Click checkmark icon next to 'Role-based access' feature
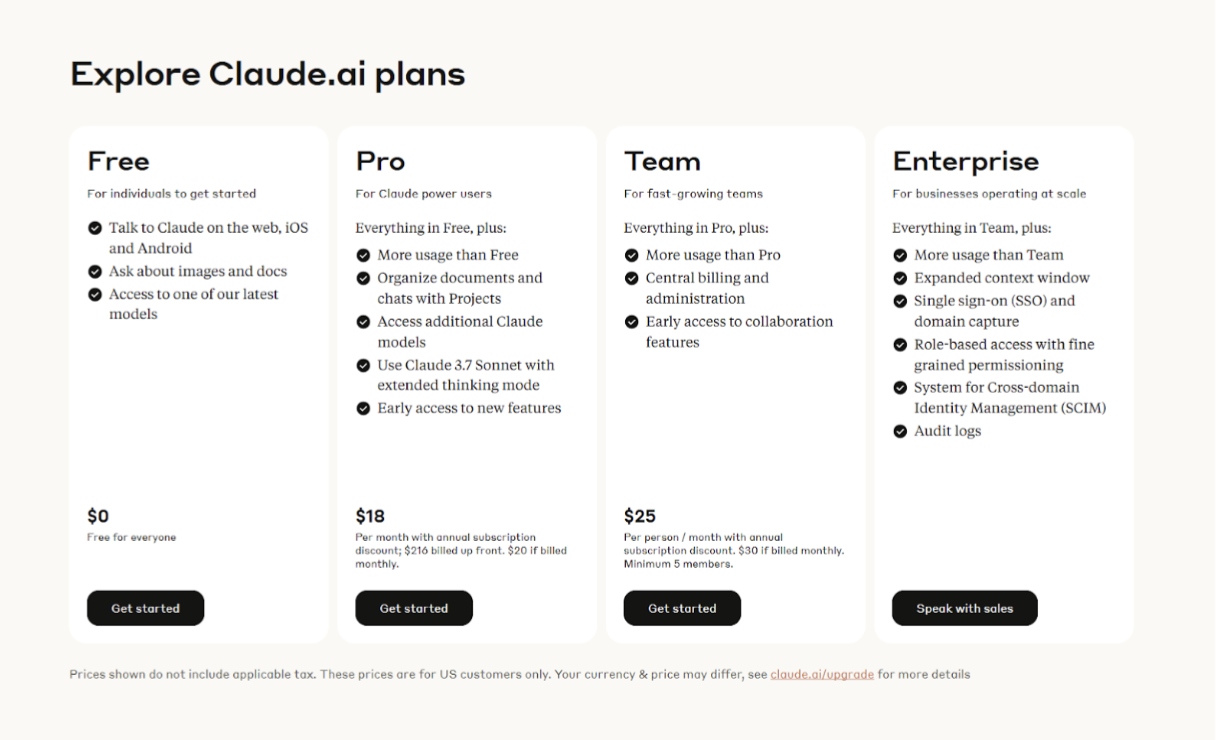The height and width of the screenshot is (740, 1216). point(900,345)
